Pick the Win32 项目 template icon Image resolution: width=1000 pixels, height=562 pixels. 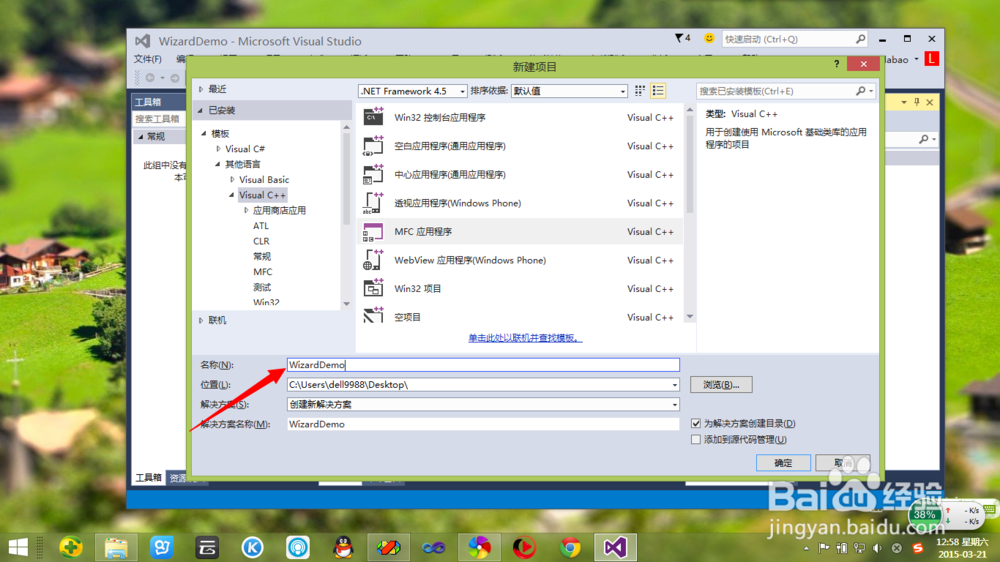(x=373, y=288)
